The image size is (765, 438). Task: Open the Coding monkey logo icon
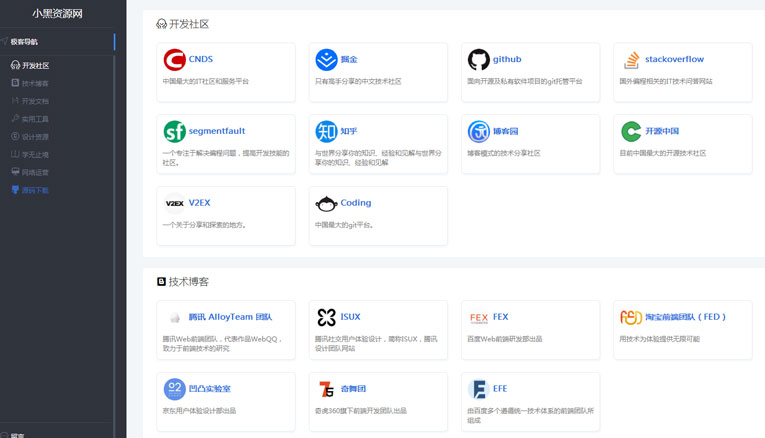[x=326, y=203]
